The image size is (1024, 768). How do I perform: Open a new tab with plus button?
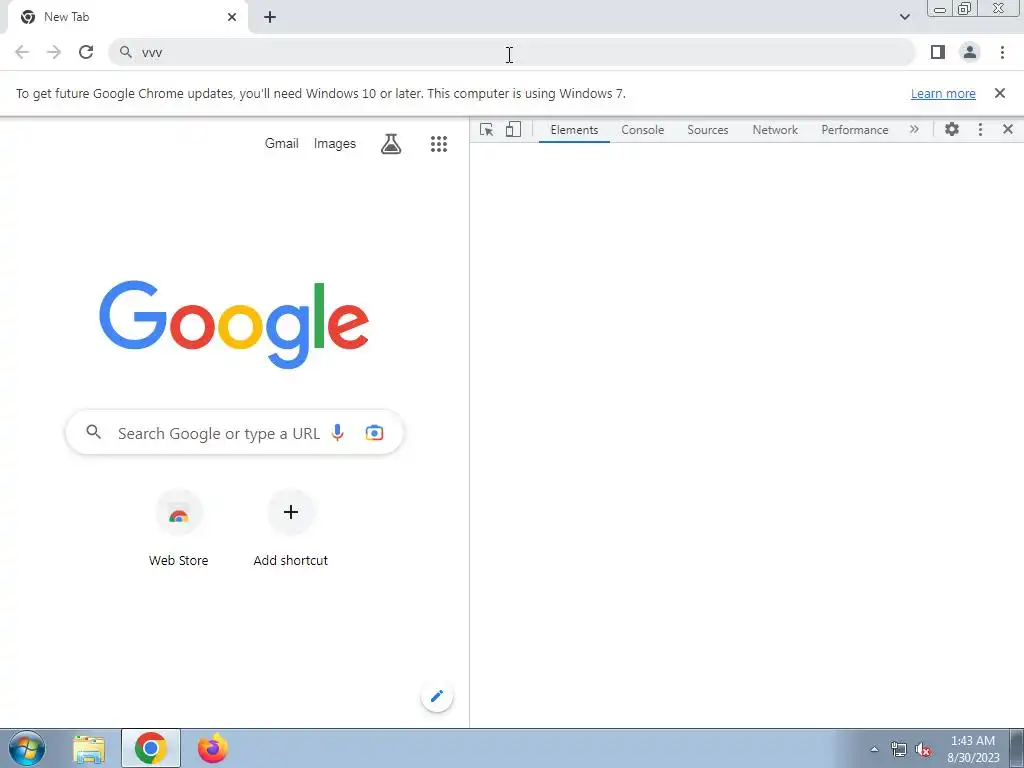point(270,17)
